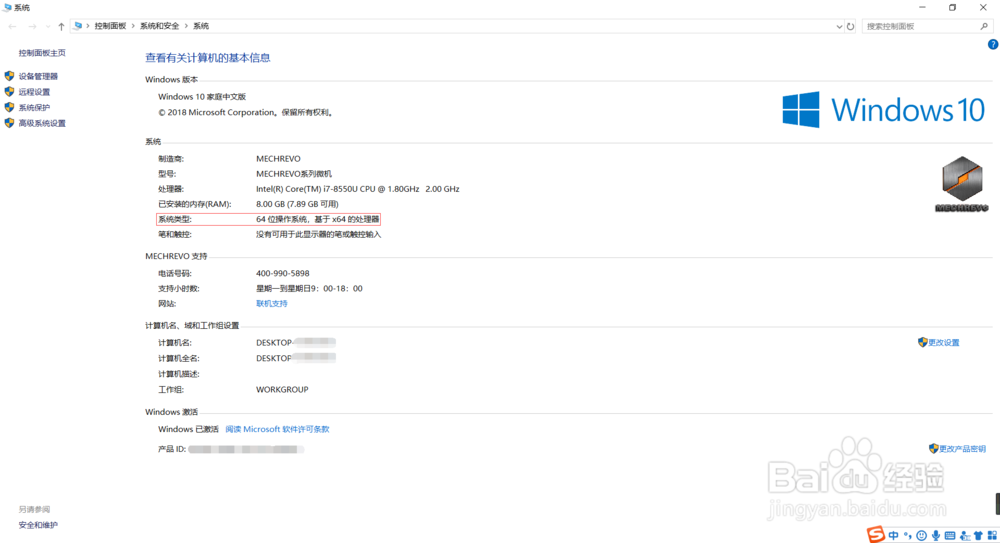Toggle Sogou Chinese/English 中 mode
1000x543 pixels.
tap(893, 535)
